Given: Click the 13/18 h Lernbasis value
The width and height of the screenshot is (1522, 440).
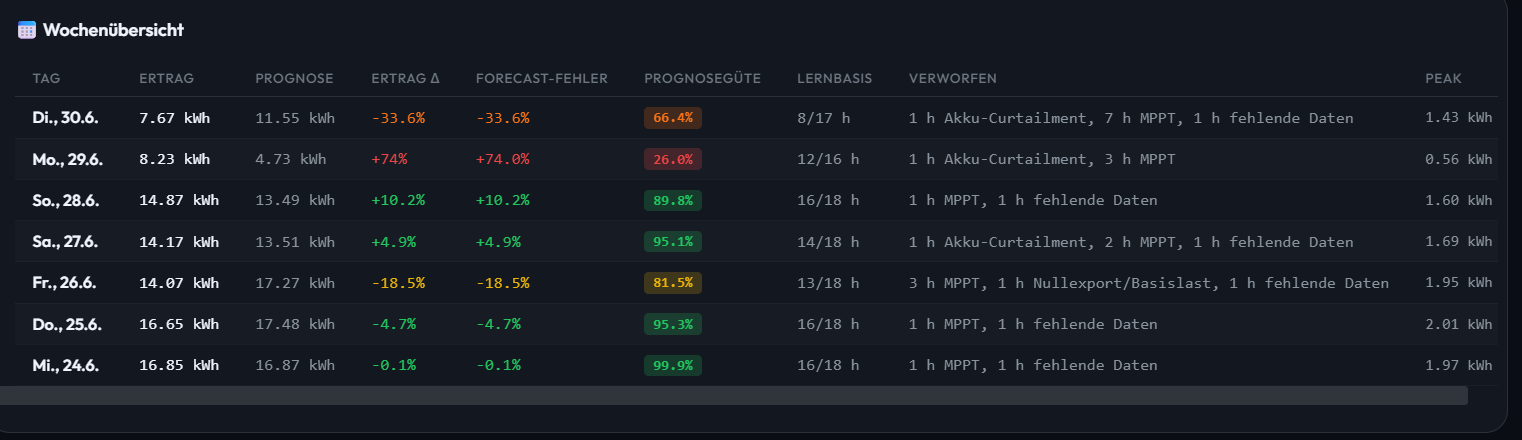Looking at the screenshot, I should pos(828,283).
